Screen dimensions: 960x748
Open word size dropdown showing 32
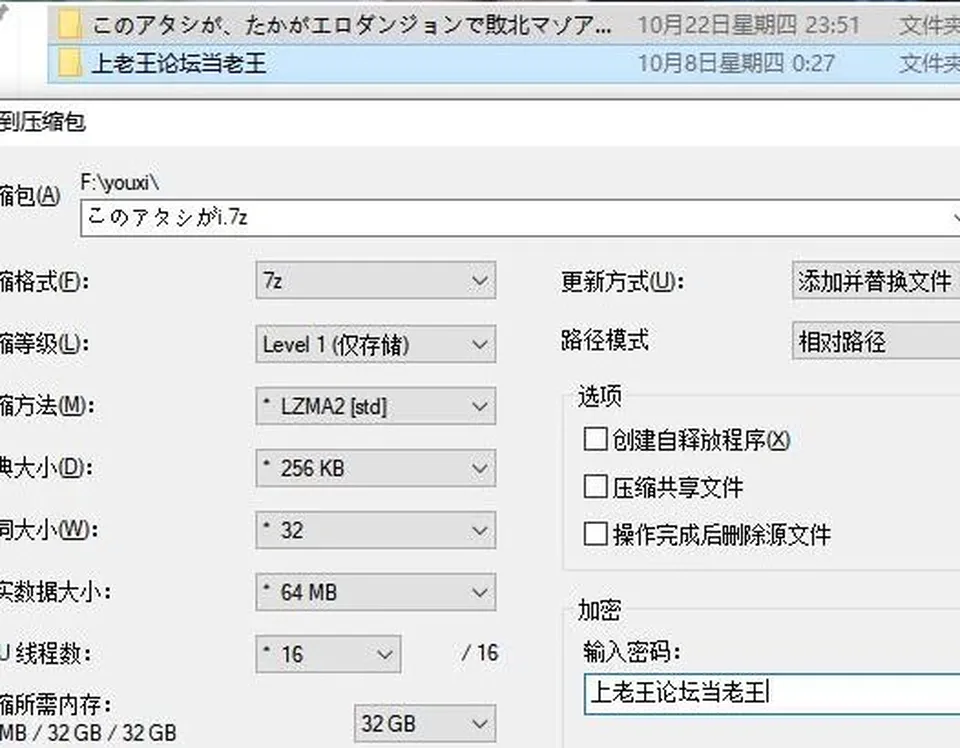375,530
